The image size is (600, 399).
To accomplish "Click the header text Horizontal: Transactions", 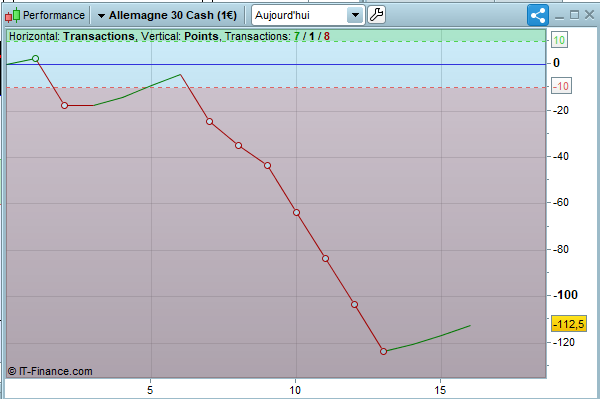I will tap(72, 36).
